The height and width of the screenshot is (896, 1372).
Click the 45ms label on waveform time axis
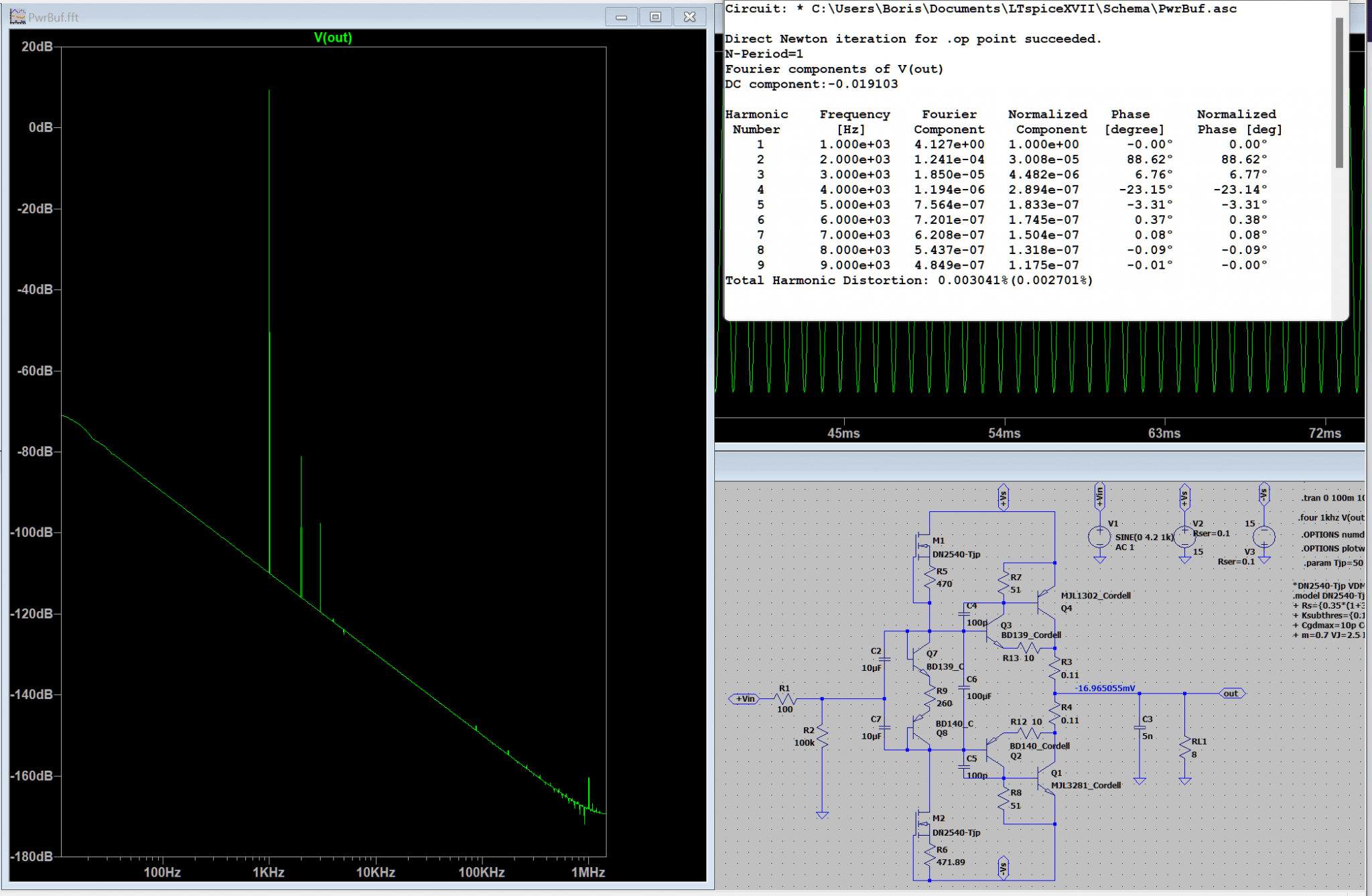(843, 433)
